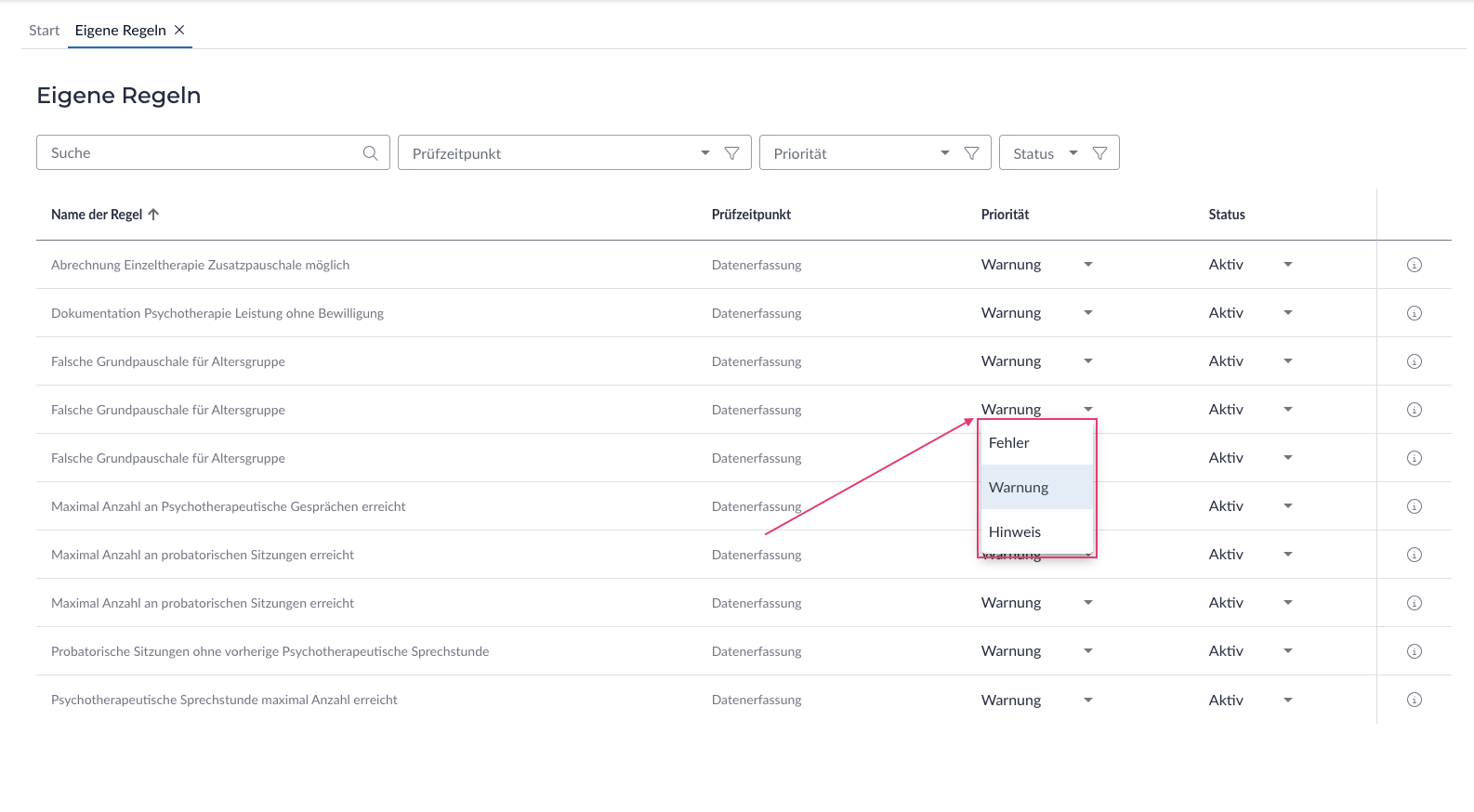The image size is (1474, 812).
Task: Open the Status filter dropdown
Action: pos(1073,153)
